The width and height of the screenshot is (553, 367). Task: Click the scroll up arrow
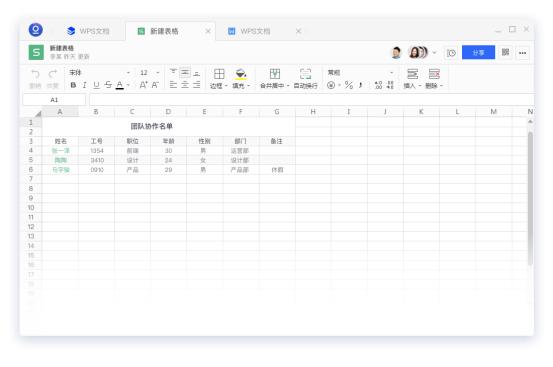coord(530,122)
